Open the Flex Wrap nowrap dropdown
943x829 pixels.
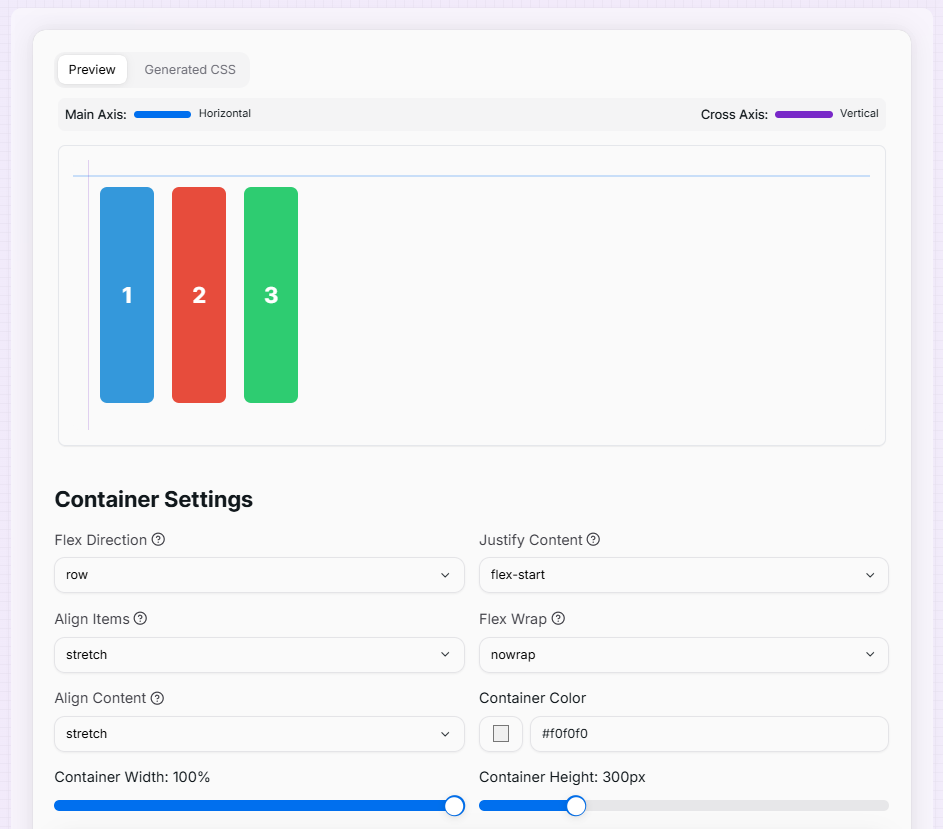(x=683, y=655)
